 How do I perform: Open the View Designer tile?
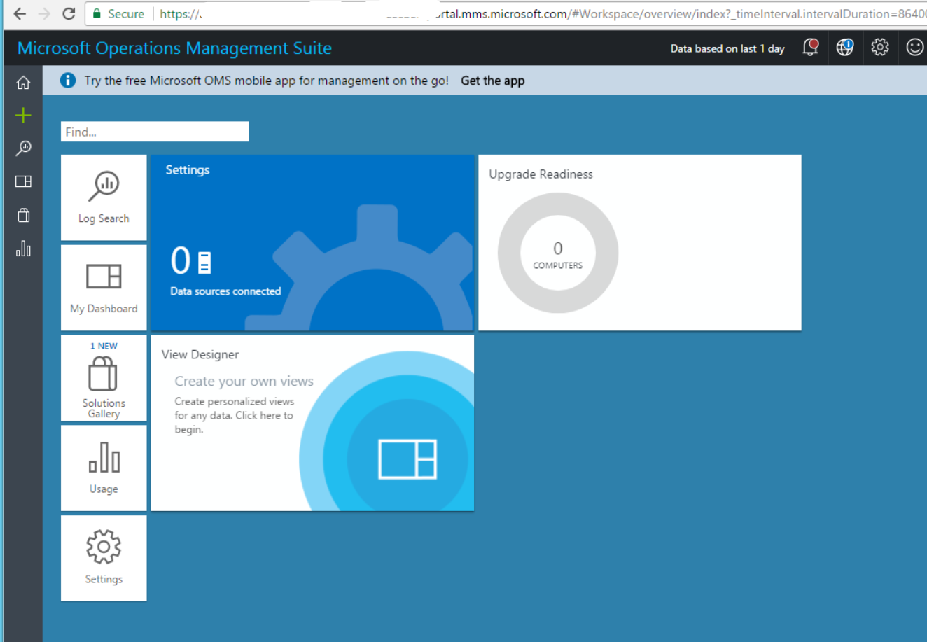(312, 423)
